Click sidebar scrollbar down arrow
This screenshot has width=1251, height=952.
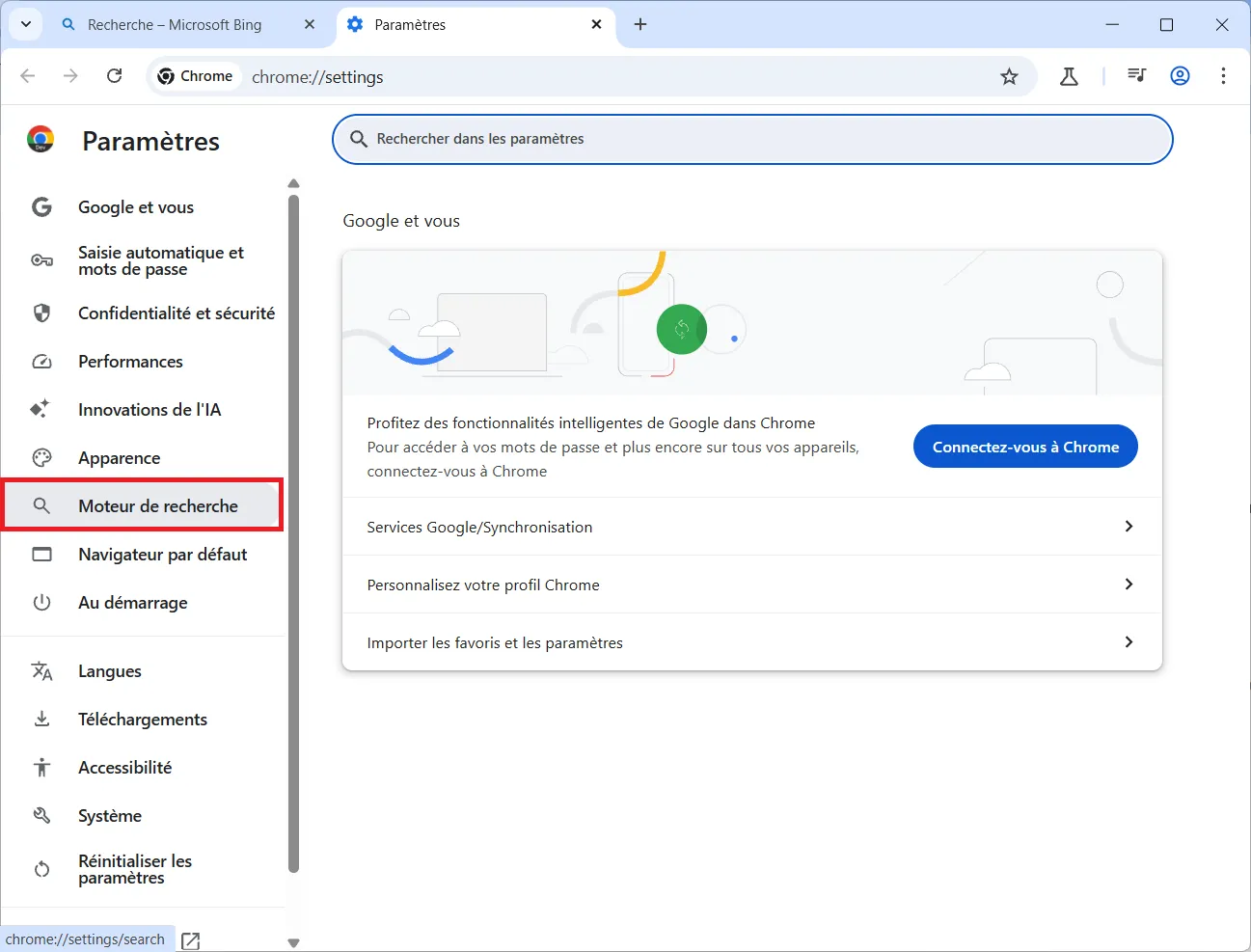pyautogui.click(x=294, y=943)
